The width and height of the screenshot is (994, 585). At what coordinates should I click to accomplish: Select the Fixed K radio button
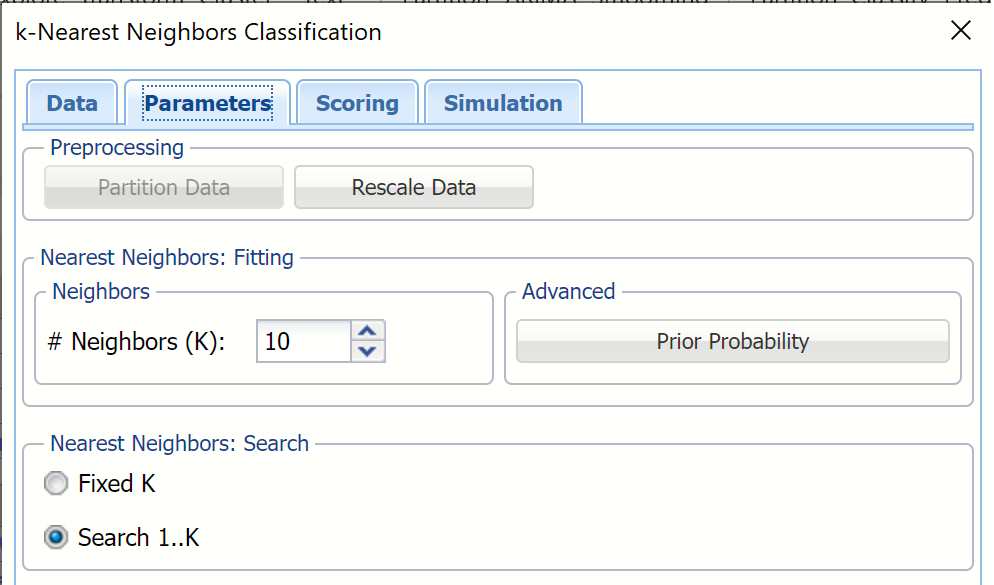coord(57,484)
